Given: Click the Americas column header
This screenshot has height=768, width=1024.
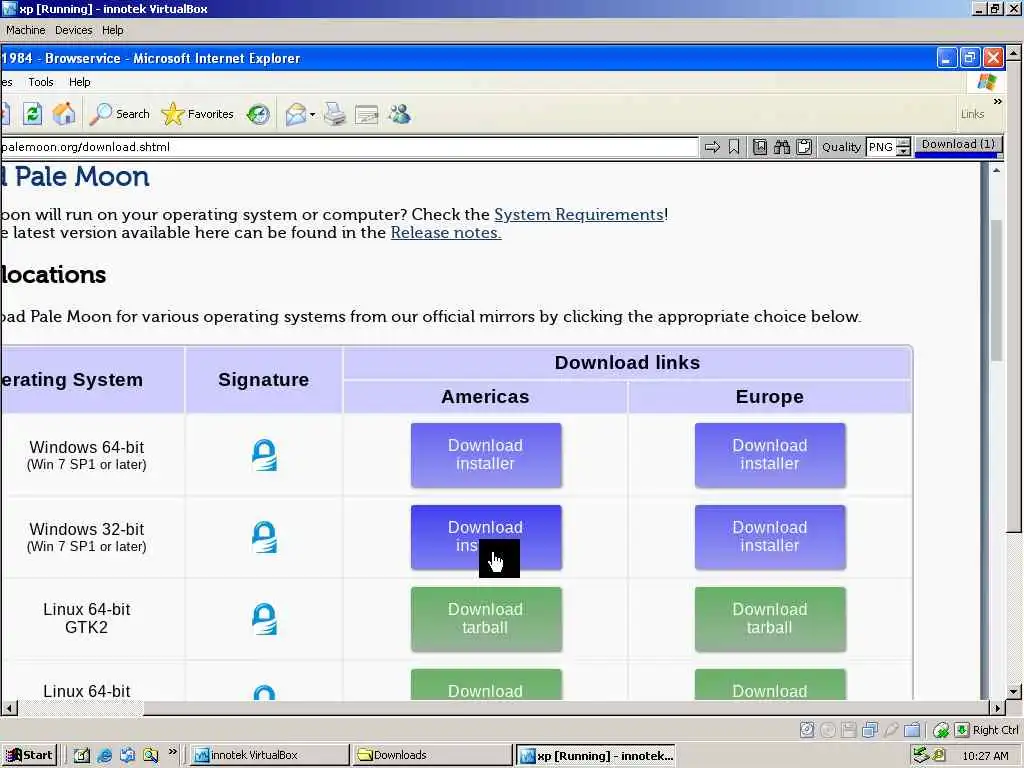Looking at the screenshot, I should click(485, 396).
